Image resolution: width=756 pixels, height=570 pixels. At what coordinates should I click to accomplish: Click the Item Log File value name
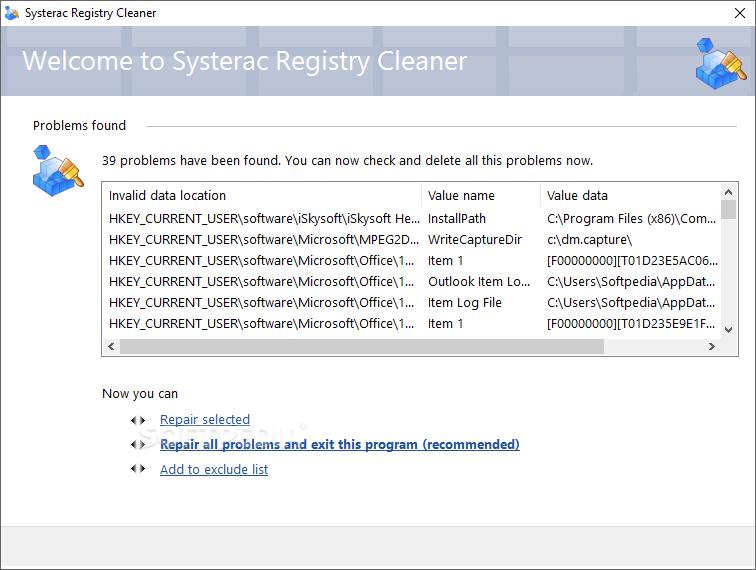pos(465,303)
